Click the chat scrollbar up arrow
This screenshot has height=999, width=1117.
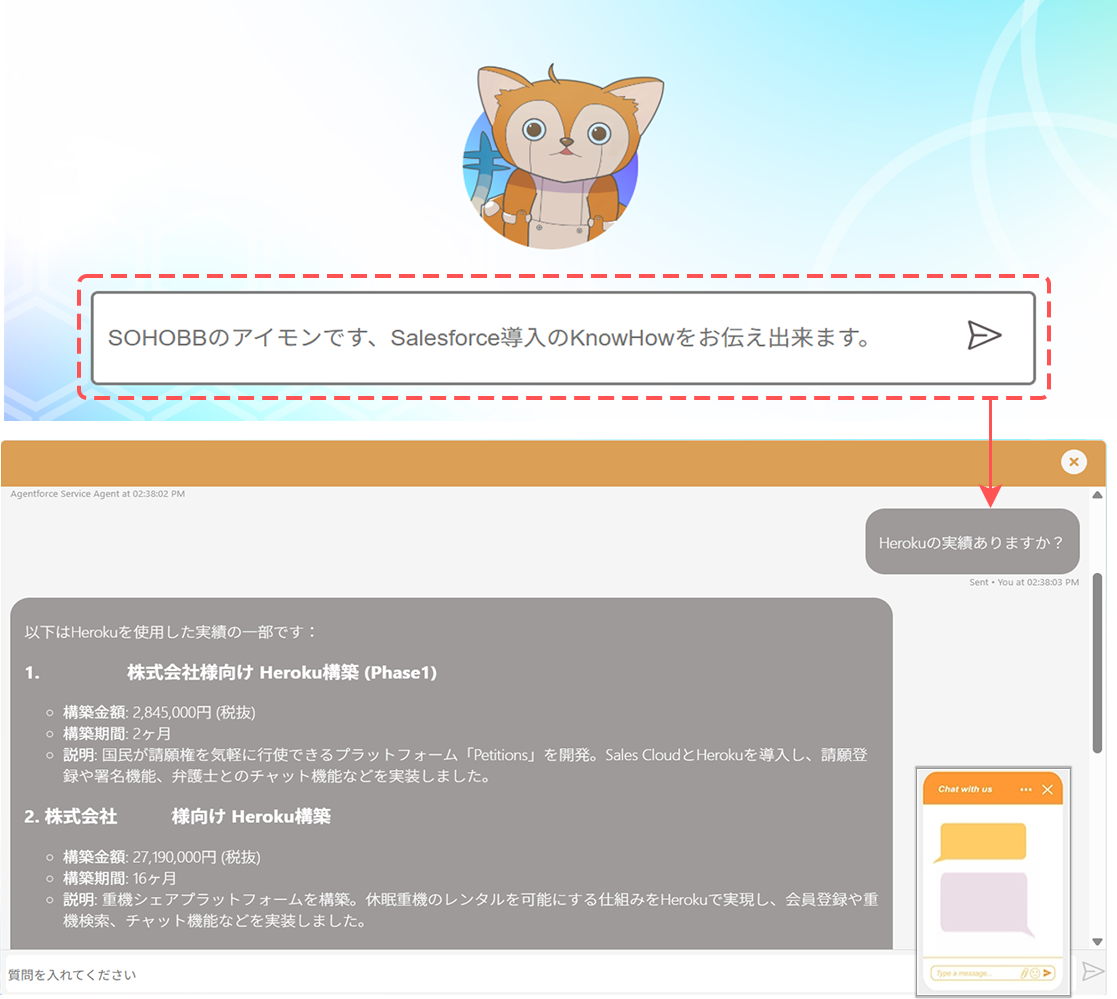coord(1098,495)
